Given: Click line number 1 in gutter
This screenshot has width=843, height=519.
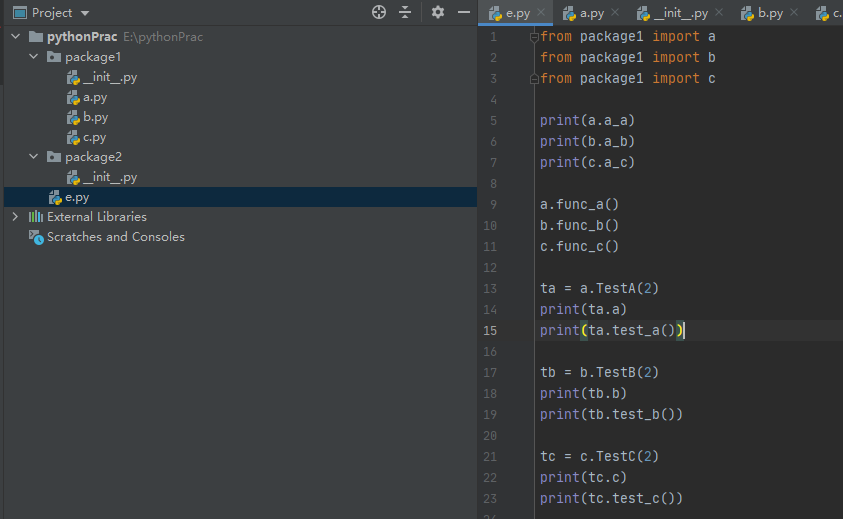Looking at the screenshot, I should [494, 37].
